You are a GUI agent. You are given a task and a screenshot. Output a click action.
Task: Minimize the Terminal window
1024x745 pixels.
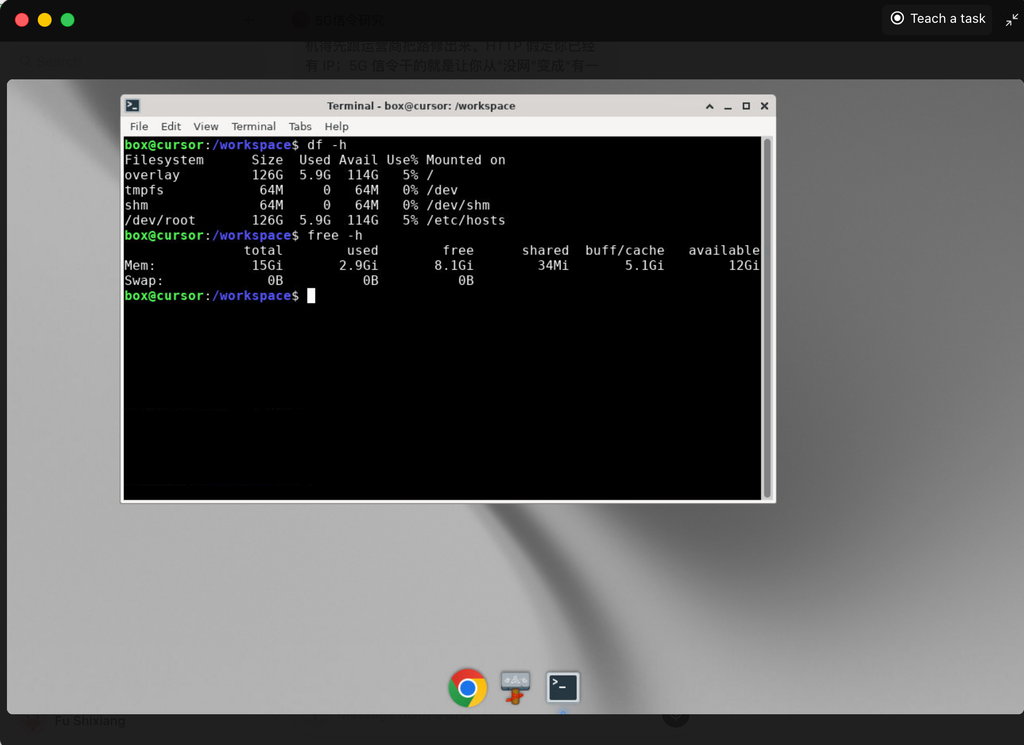coord(728,106)
